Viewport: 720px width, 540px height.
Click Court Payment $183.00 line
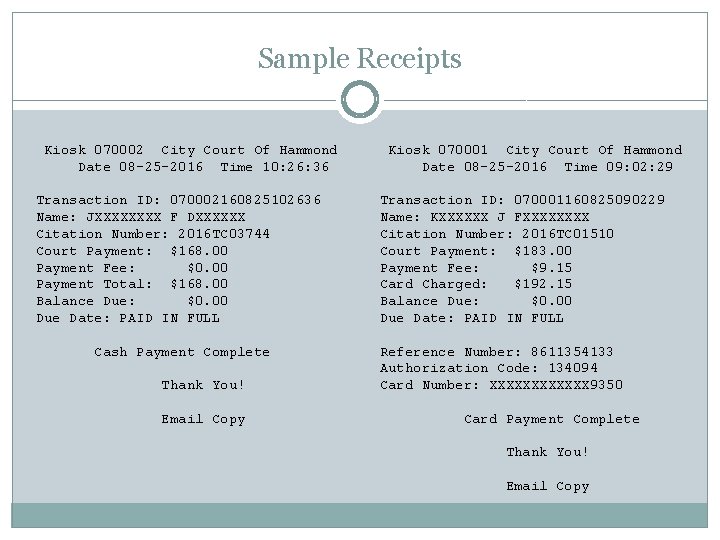click(476, 251)
